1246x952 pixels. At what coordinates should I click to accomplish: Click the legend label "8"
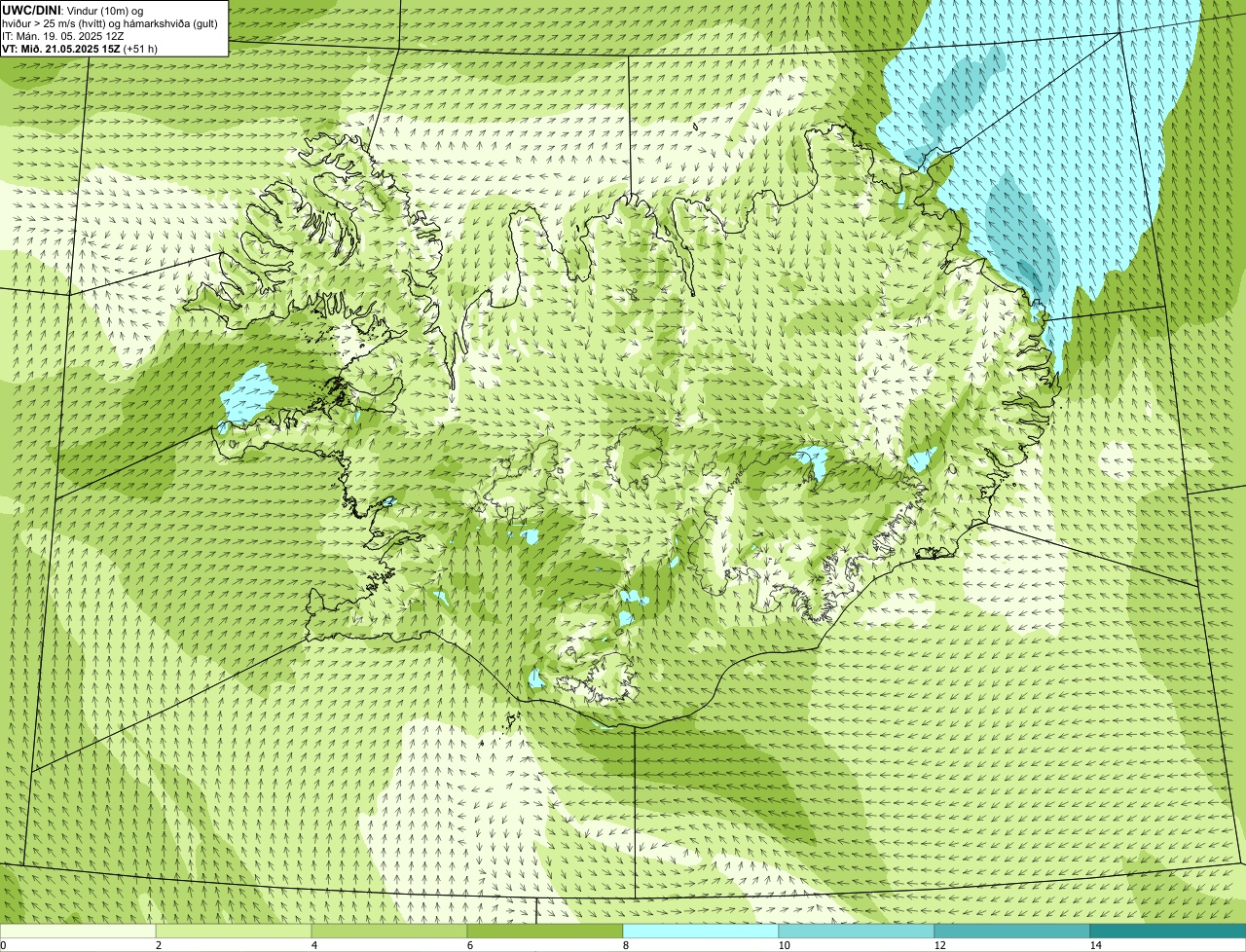[x=625, y=945]
